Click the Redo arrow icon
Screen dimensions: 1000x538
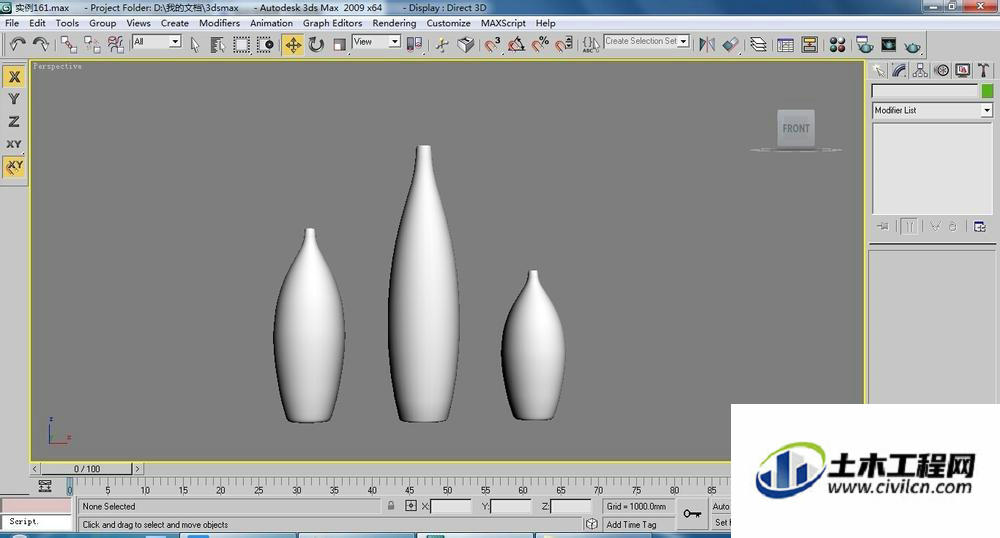(x=40, y=44)
